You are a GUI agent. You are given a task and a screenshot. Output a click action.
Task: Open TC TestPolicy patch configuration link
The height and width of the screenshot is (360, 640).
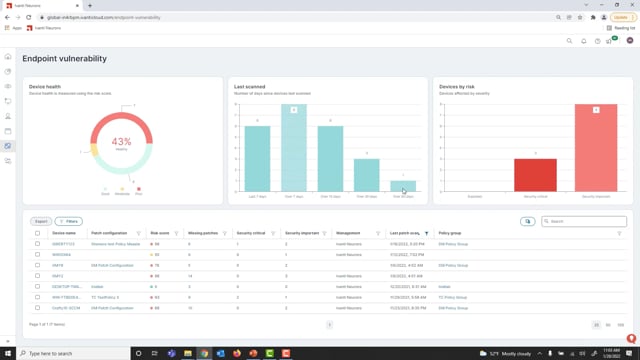105,298
